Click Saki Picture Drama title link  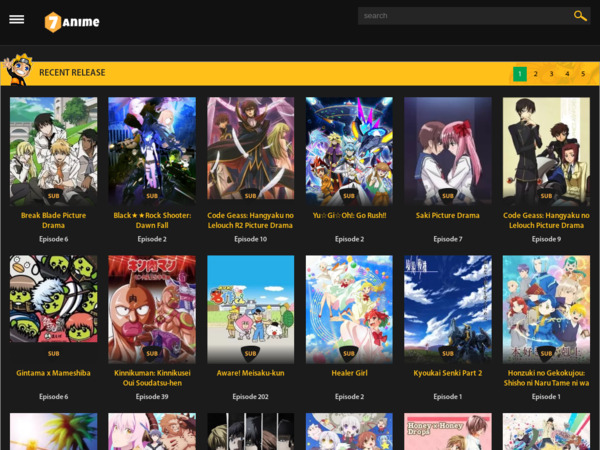[448, 215]
